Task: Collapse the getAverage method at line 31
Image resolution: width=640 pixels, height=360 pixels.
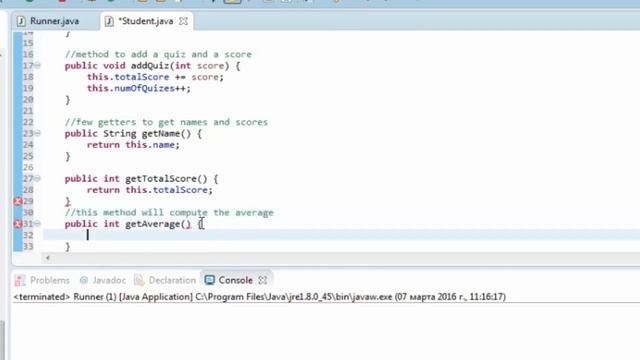Action: pos(38,224)
